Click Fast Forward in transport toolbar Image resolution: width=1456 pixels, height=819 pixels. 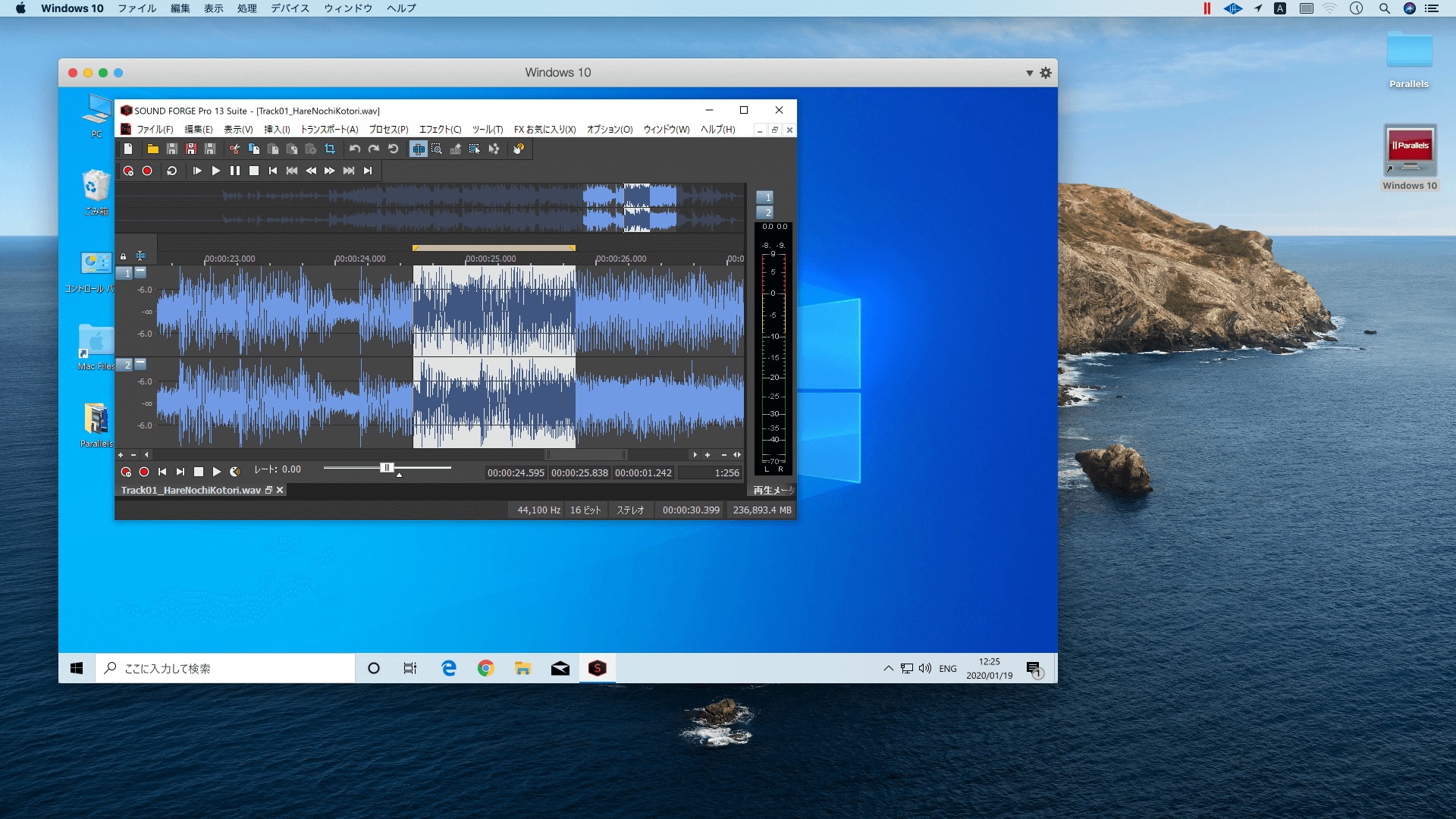tap(330, 171)
